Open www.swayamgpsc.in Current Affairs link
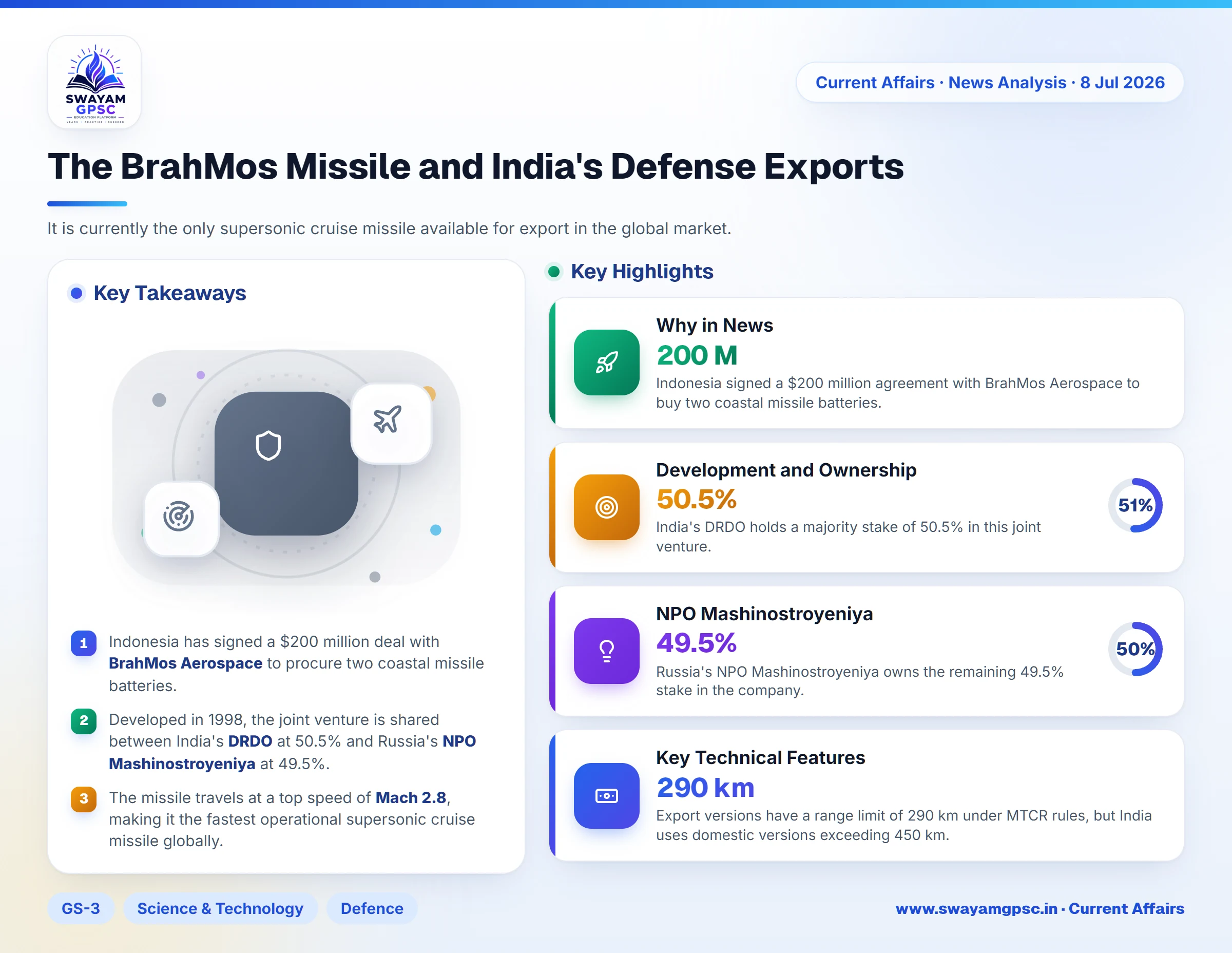 (1039, 908)
